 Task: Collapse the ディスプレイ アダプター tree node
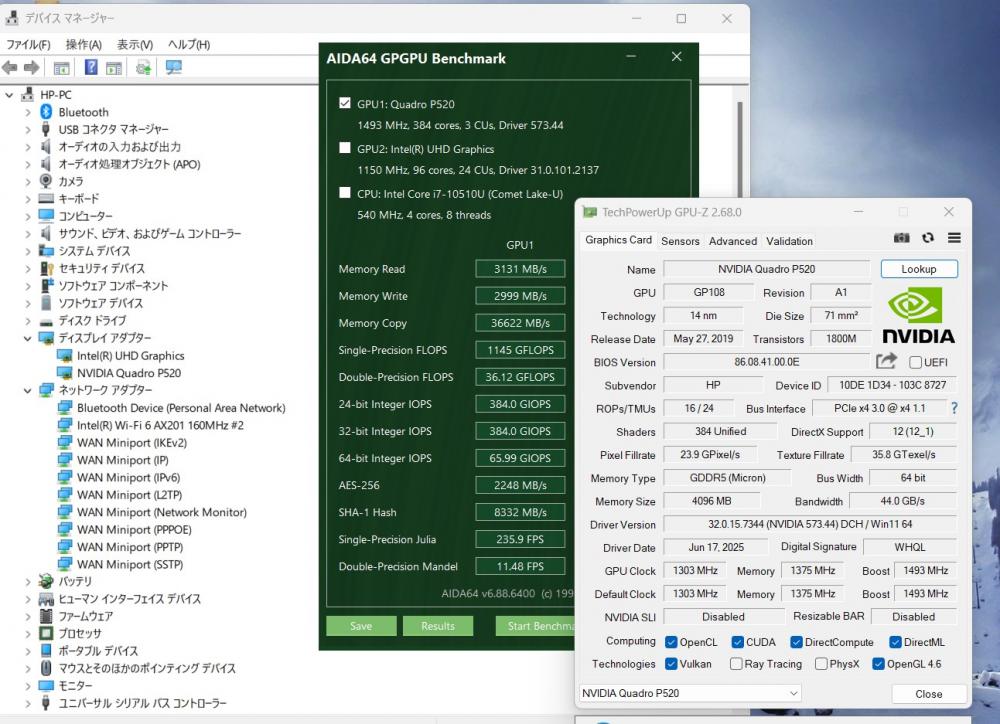click(x=28, y=338)
